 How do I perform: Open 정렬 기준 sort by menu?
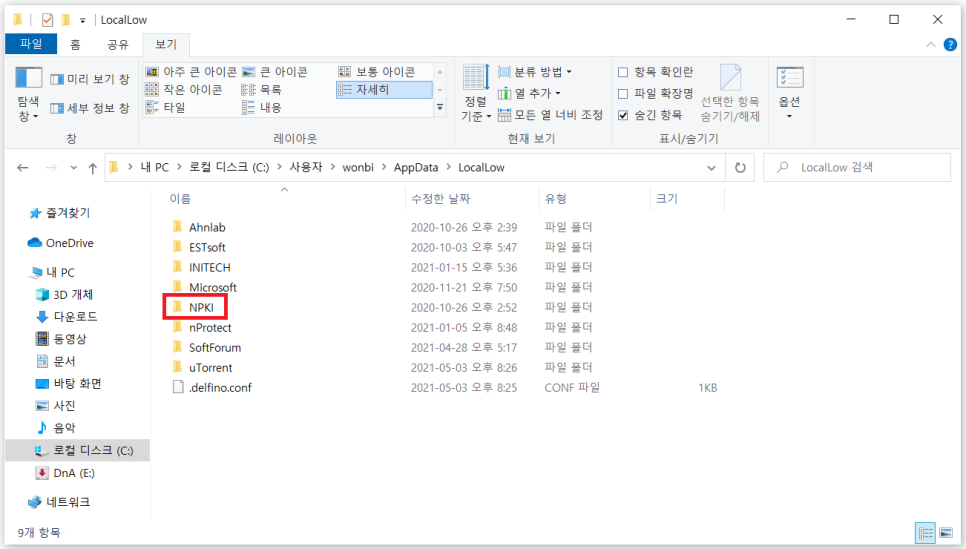tap(476, 94)
